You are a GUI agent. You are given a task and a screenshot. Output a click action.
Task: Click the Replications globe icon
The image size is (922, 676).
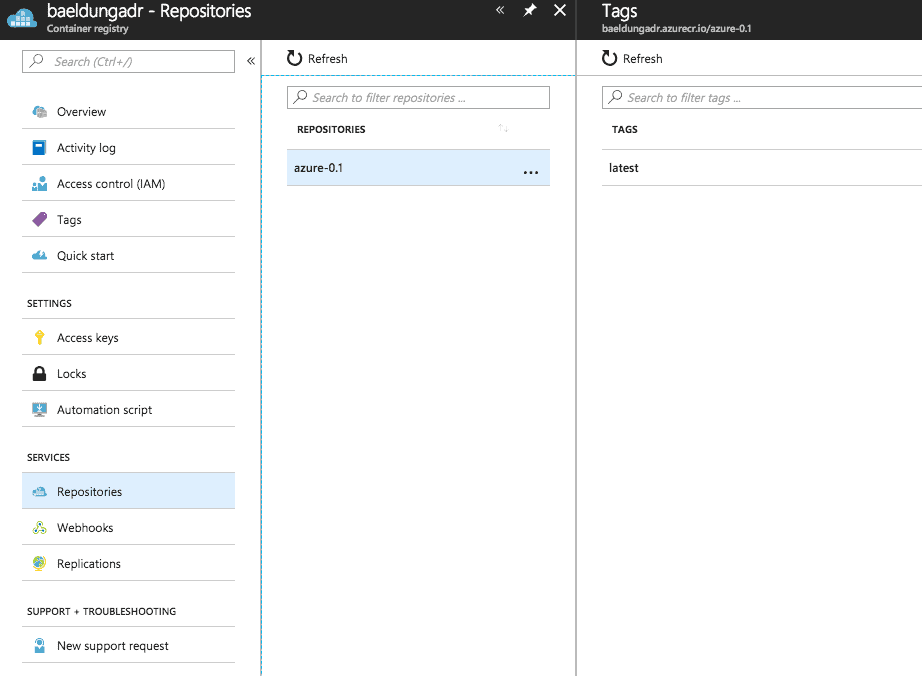[39, 564]
